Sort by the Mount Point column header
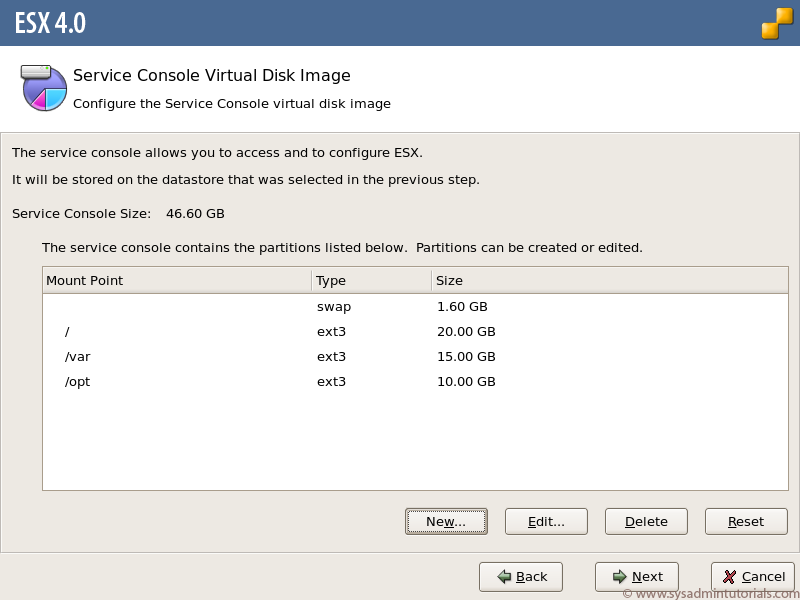 pos(177,281)
